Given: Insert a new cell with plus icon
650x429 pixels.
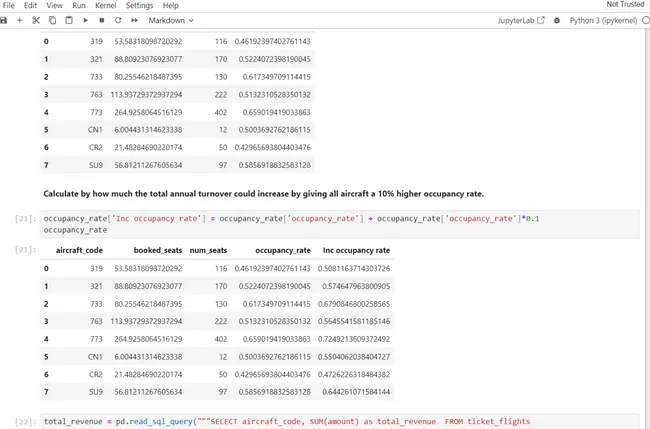Looking at the screenshot, I should pos(20,20).
